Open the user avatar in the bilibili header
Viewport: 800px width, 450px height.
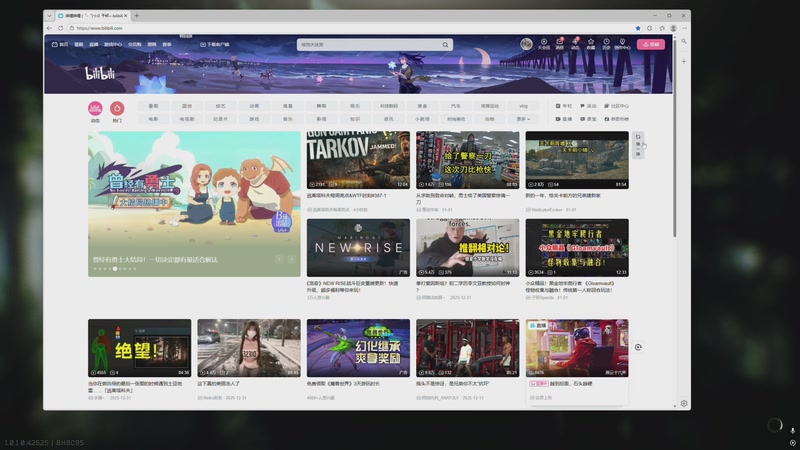click(526, 44)
